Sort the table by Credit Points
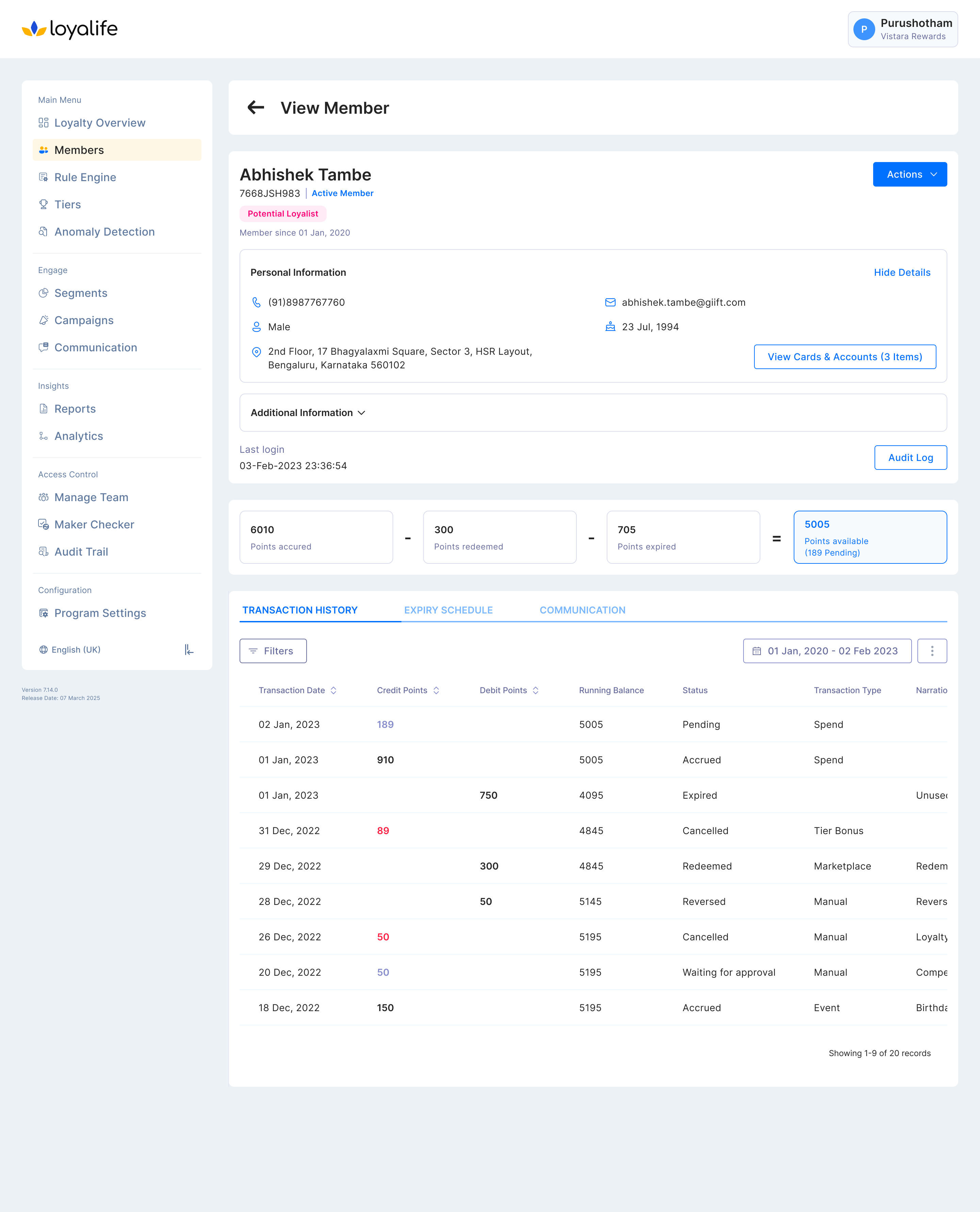The height and width of the screenshot is (1212, 980). 436,690
